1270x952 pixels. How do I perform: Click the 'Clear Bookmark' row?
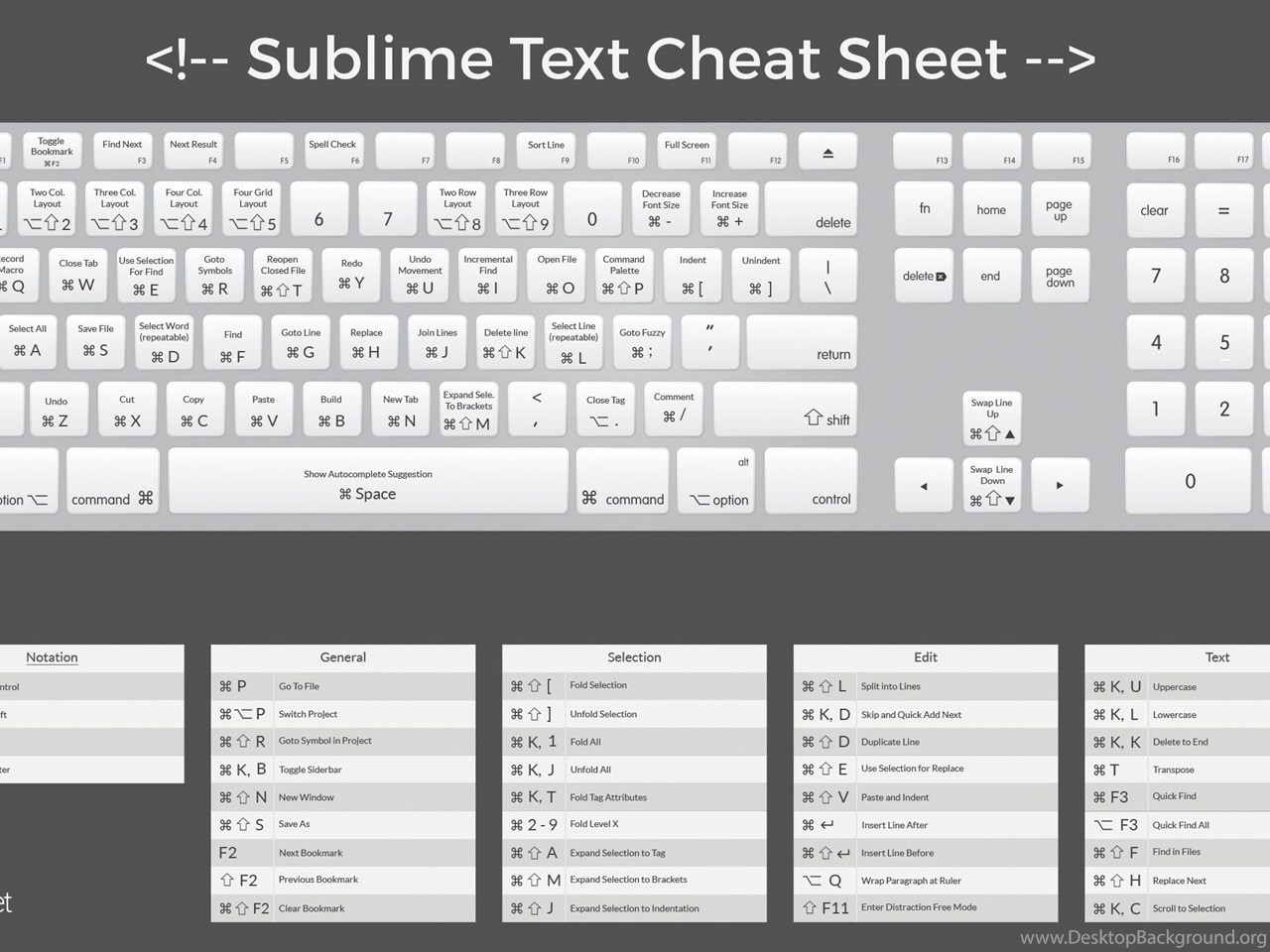pos(343,908)
